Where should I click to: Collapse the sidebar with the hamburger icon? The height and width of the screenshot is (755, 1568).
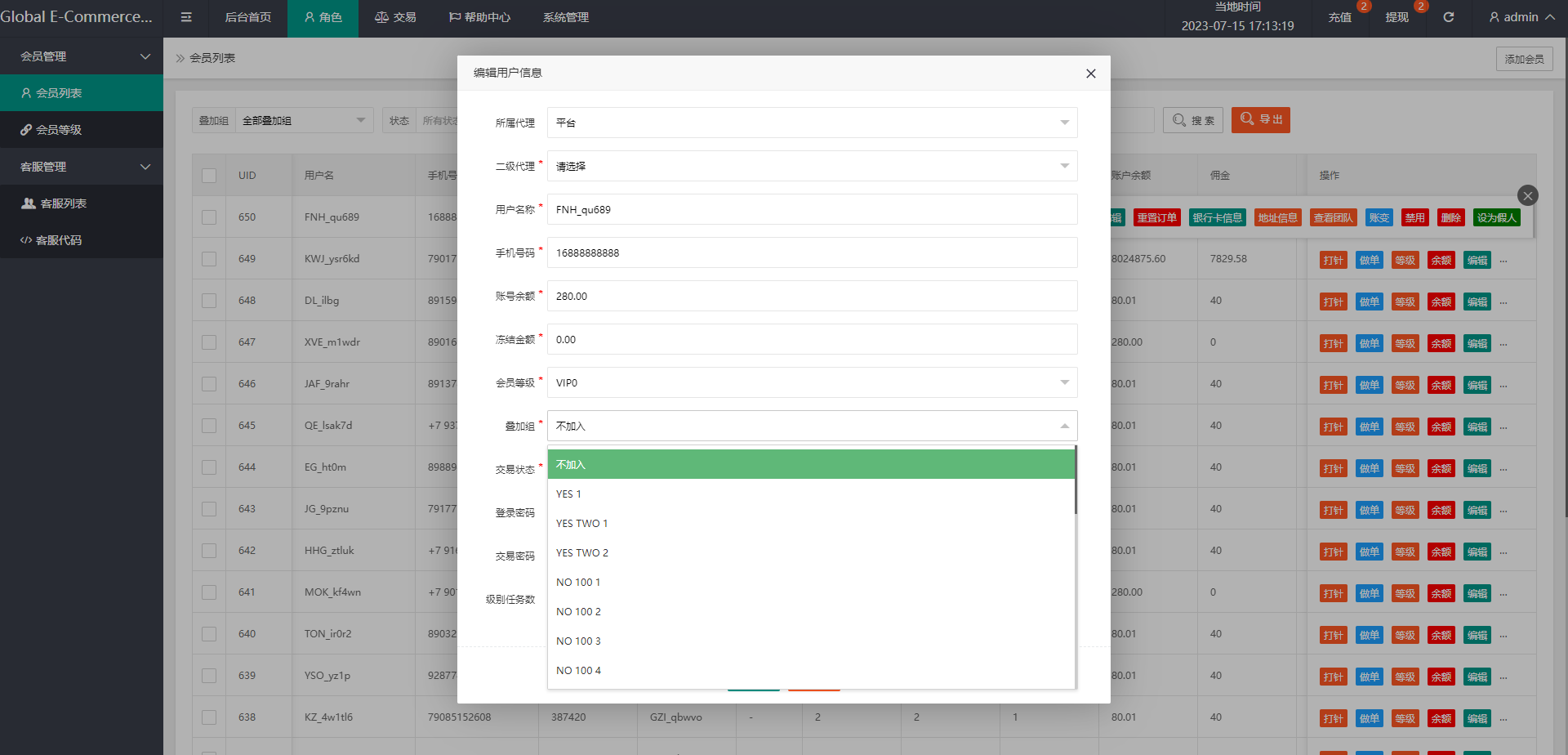point(186,17)
